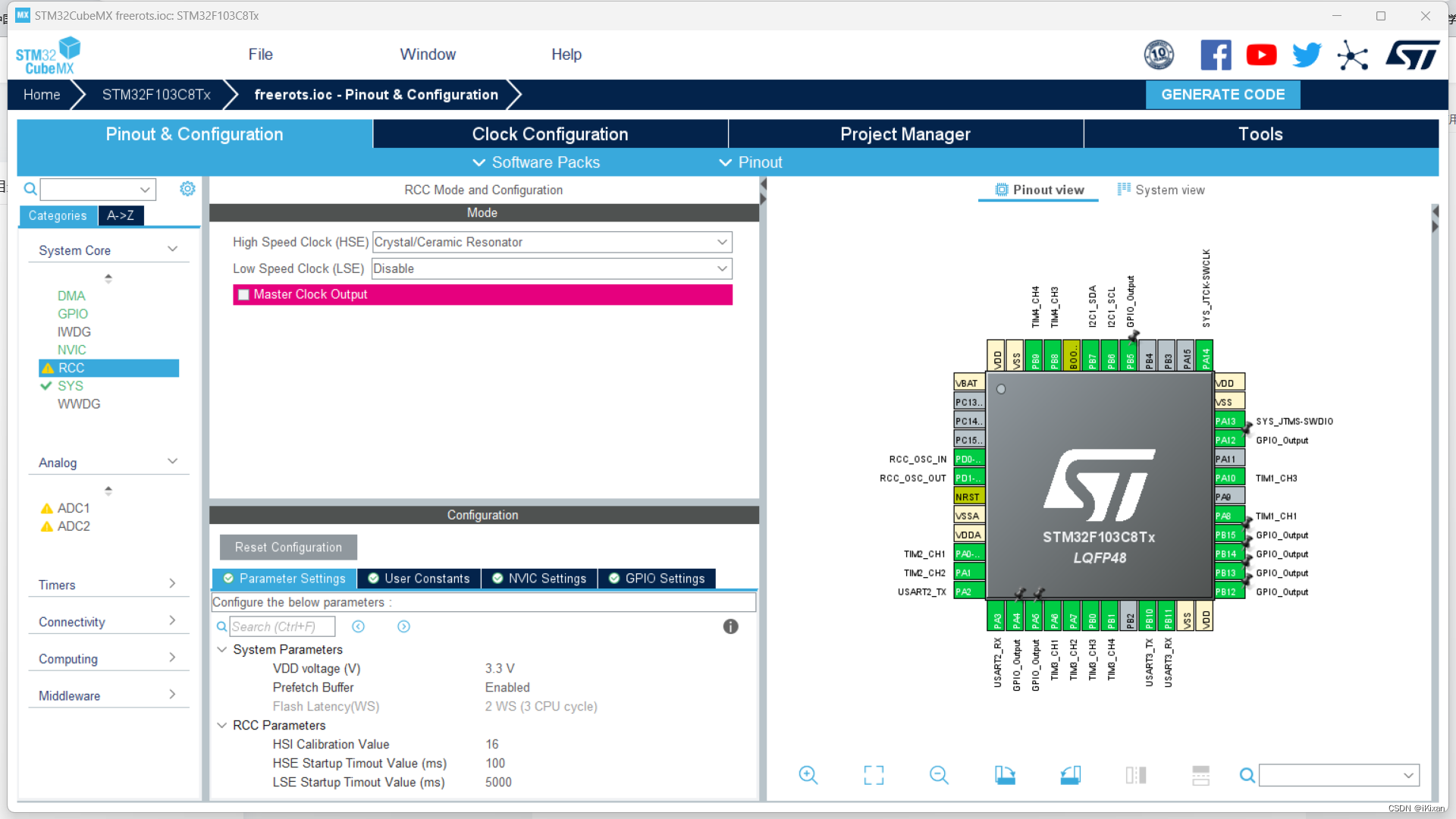Click the Reset Configuration button
Image resolution: width=1456 pixels, height=819 pixels.
(288, 548)
